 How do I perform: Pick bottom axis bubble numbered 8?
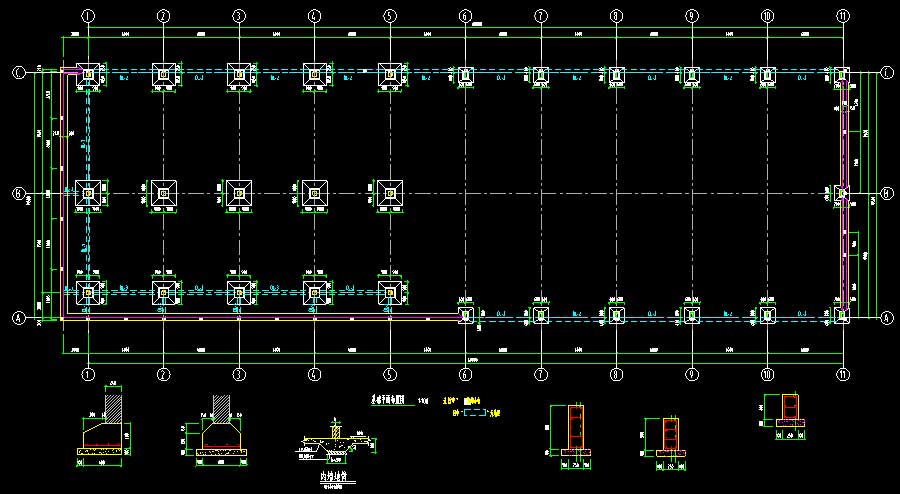coord(616,375)
